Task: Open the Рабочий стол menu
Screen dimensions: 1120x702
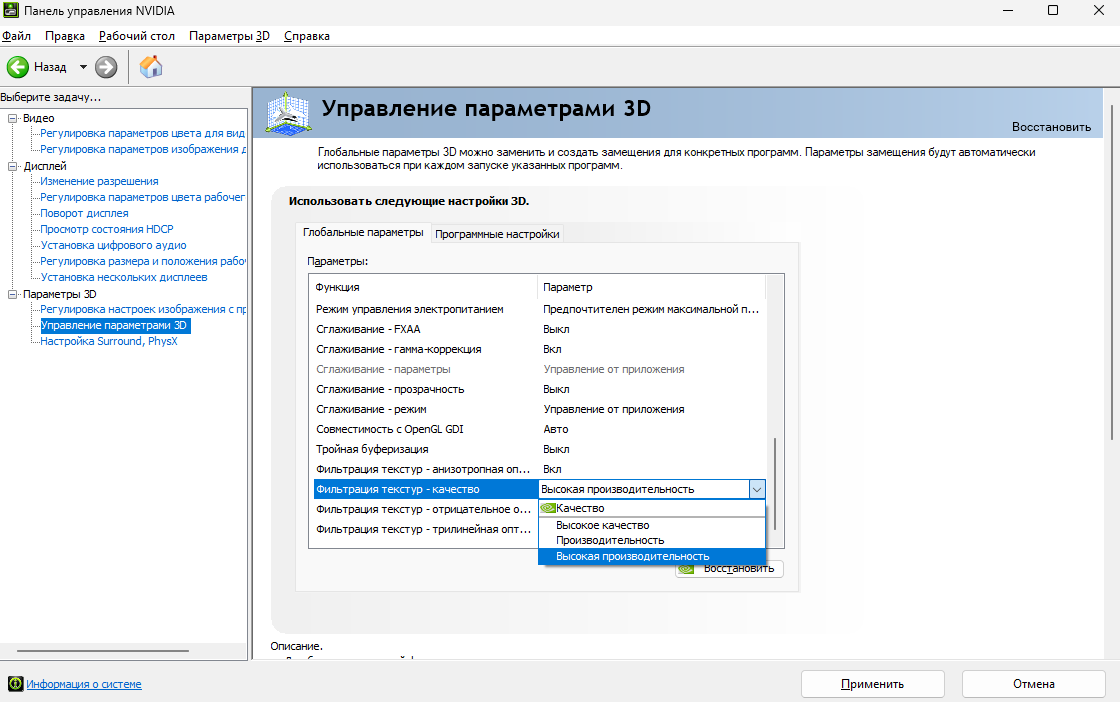Action: tap(136, 36)
